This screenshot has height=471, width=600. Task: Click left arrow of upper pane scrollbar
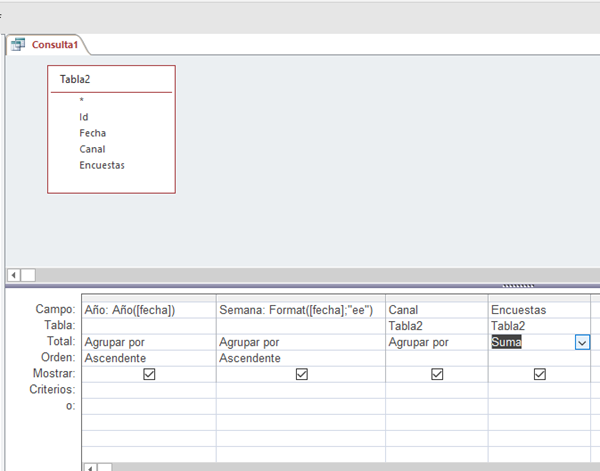12,274
